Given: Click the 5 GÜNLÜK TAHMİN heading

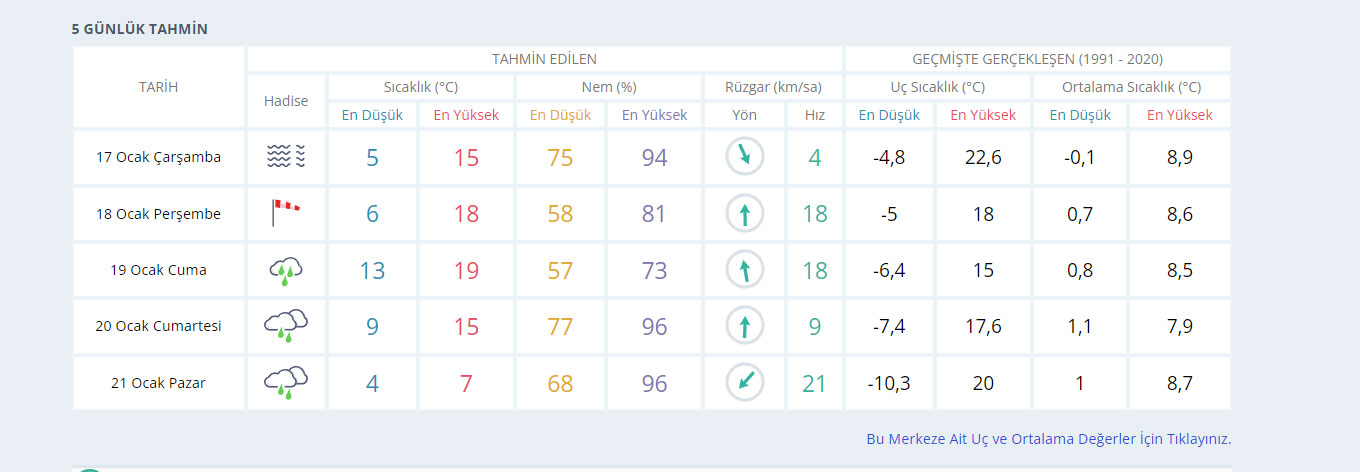Looking at the screenshot, I should click(x=140, y=29).
